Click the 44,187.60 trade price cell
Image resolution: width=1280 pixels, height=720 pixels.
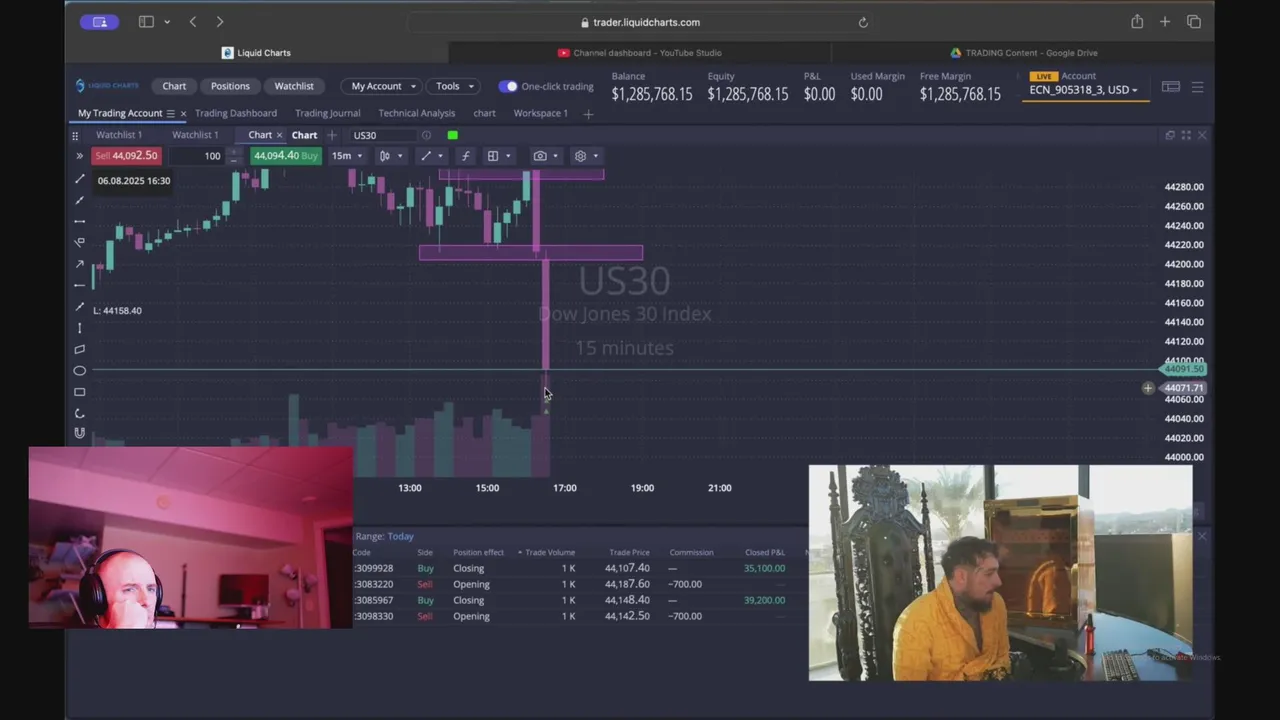(627, 584)
